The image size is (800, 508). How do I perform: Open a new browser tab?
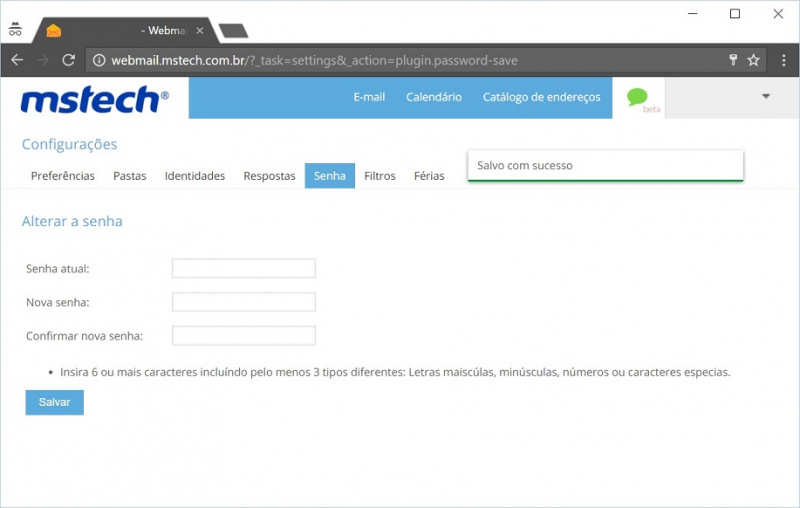(234, 31)
